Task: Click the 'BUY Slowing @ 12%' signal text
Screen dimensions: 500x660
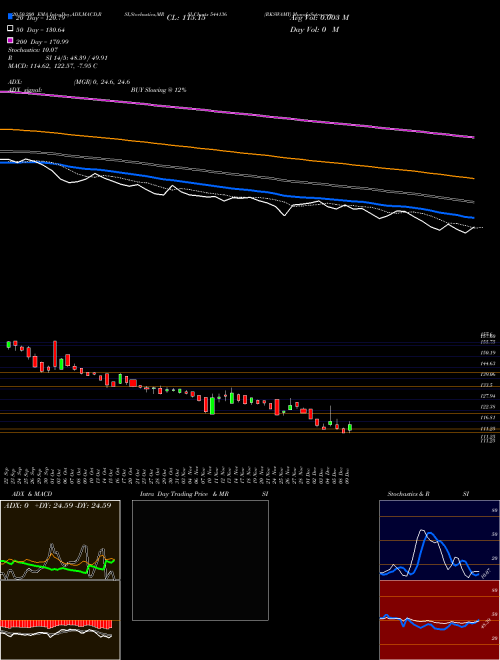Action: click(158, 90)
